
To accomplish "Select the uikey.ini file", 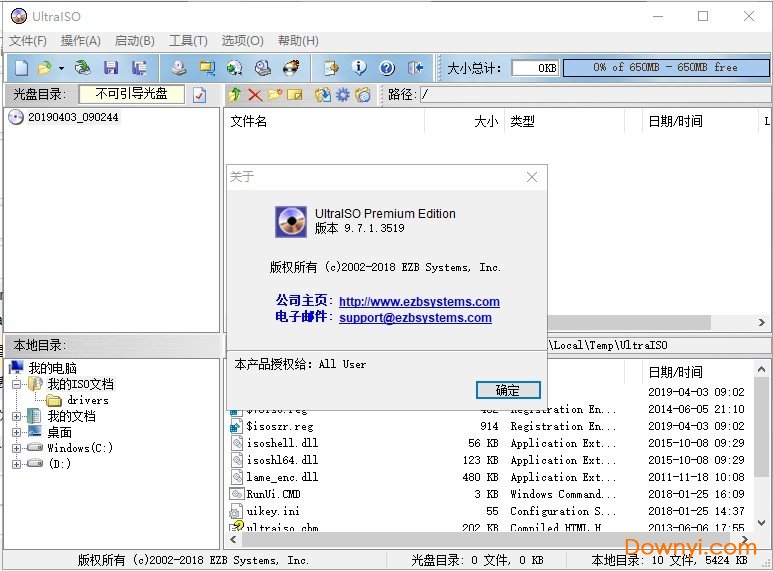I will [273, 511].
